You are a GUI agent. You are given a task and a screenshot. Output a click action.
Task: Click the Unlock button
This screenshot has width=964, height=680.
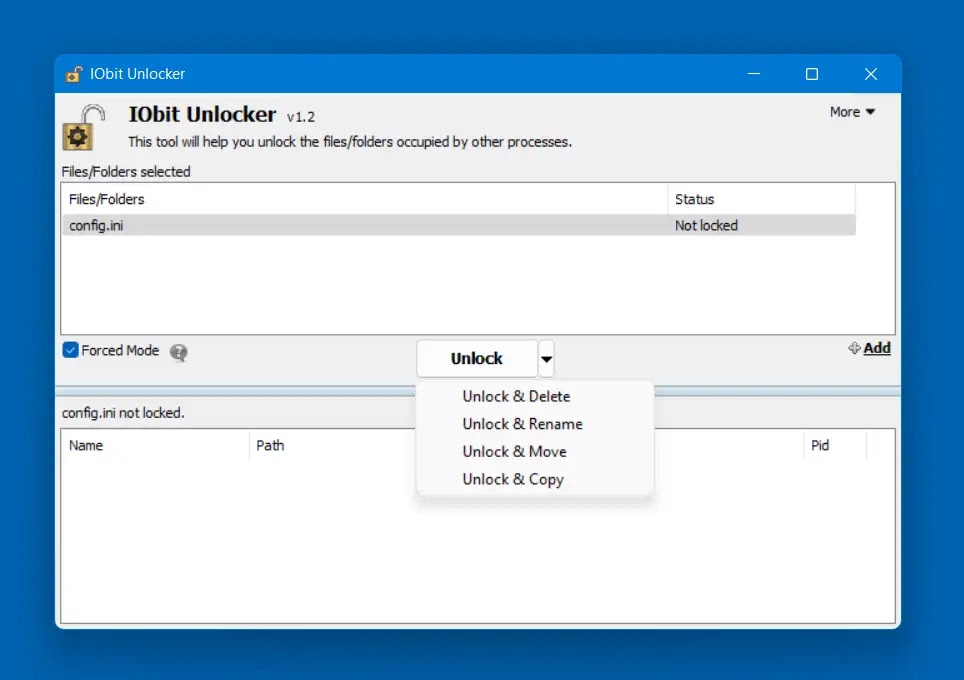point(477,358)
